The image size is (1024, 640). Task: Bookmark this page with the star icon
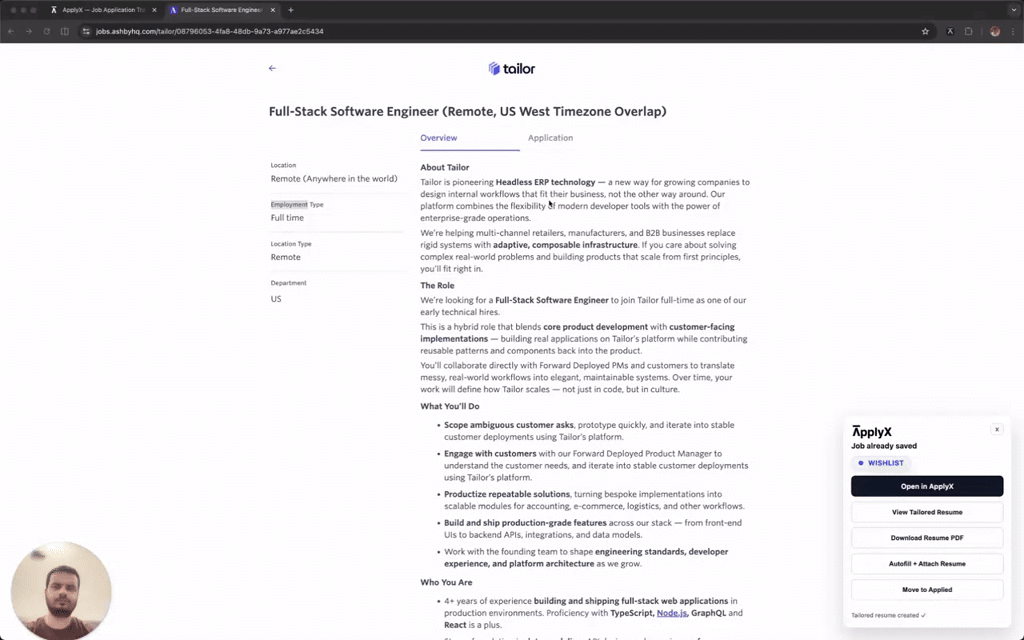tap(925, 31)
